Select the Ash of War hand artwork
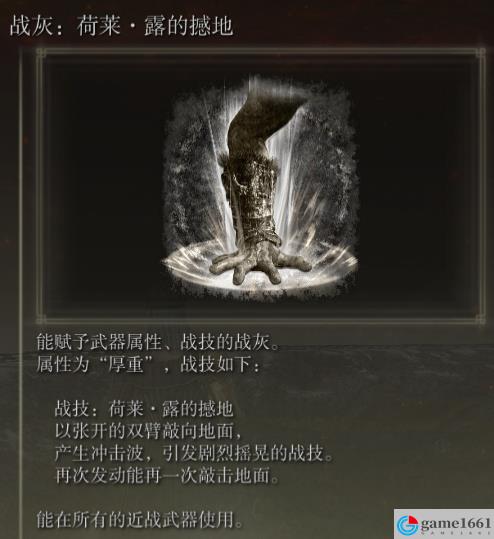This screenshot has width=494, height=539. (260, 189)
